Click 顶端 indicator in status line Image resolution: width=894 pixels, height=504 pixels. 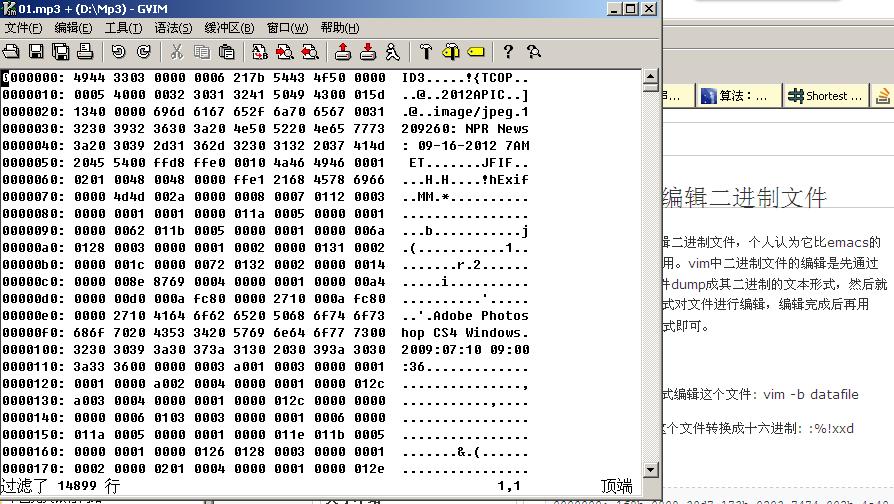coord(617,486)
